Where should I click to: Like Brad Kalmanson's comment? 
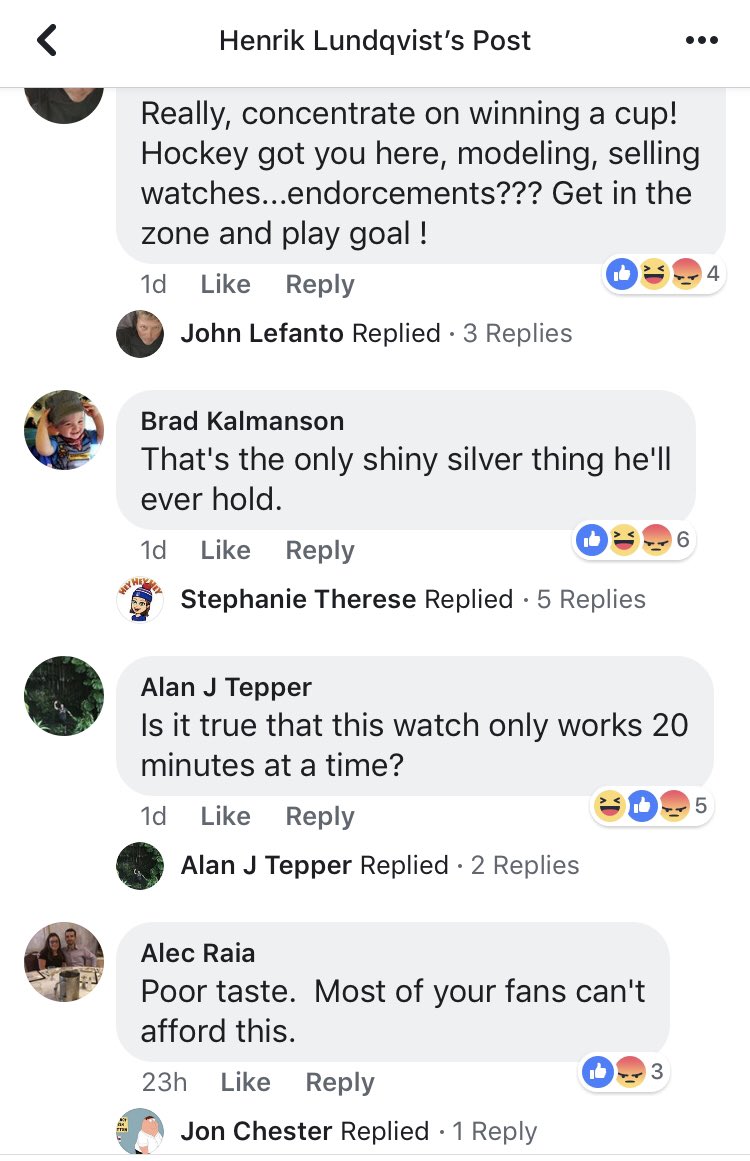[x=225, y=550]
